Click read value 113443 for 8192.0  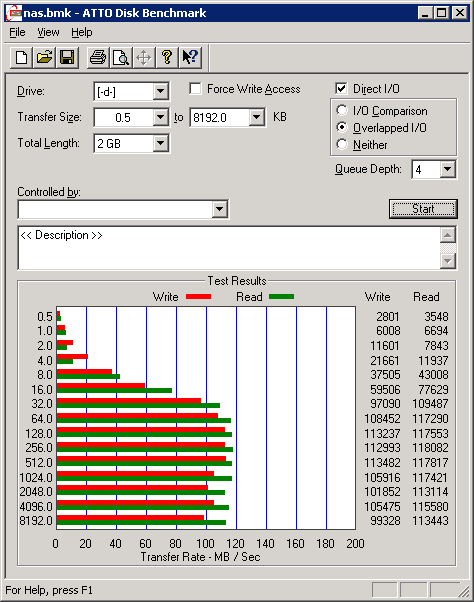[x=430, y=521]
